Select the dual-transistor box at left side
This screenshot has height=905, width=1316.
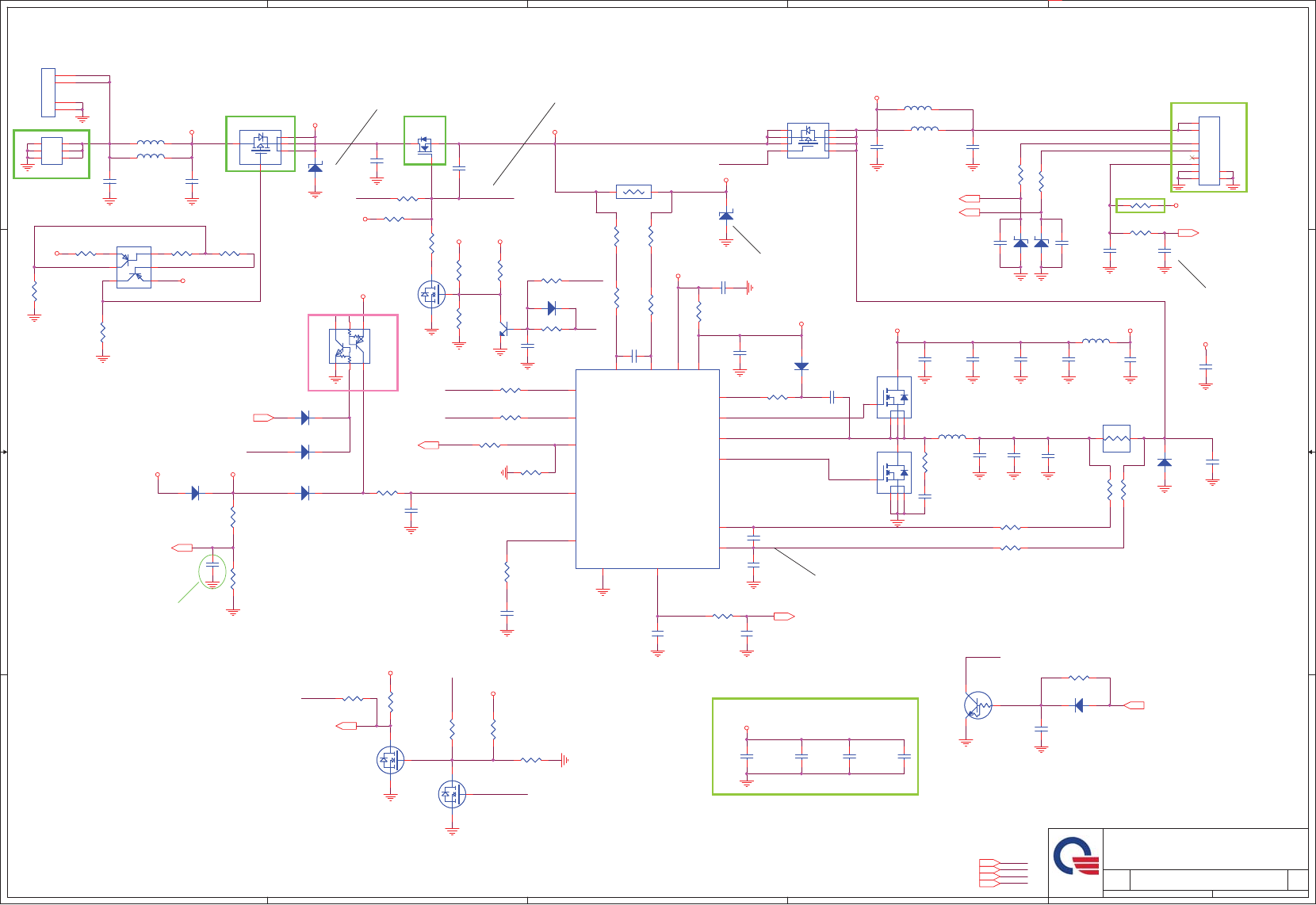tap(134, 267)
